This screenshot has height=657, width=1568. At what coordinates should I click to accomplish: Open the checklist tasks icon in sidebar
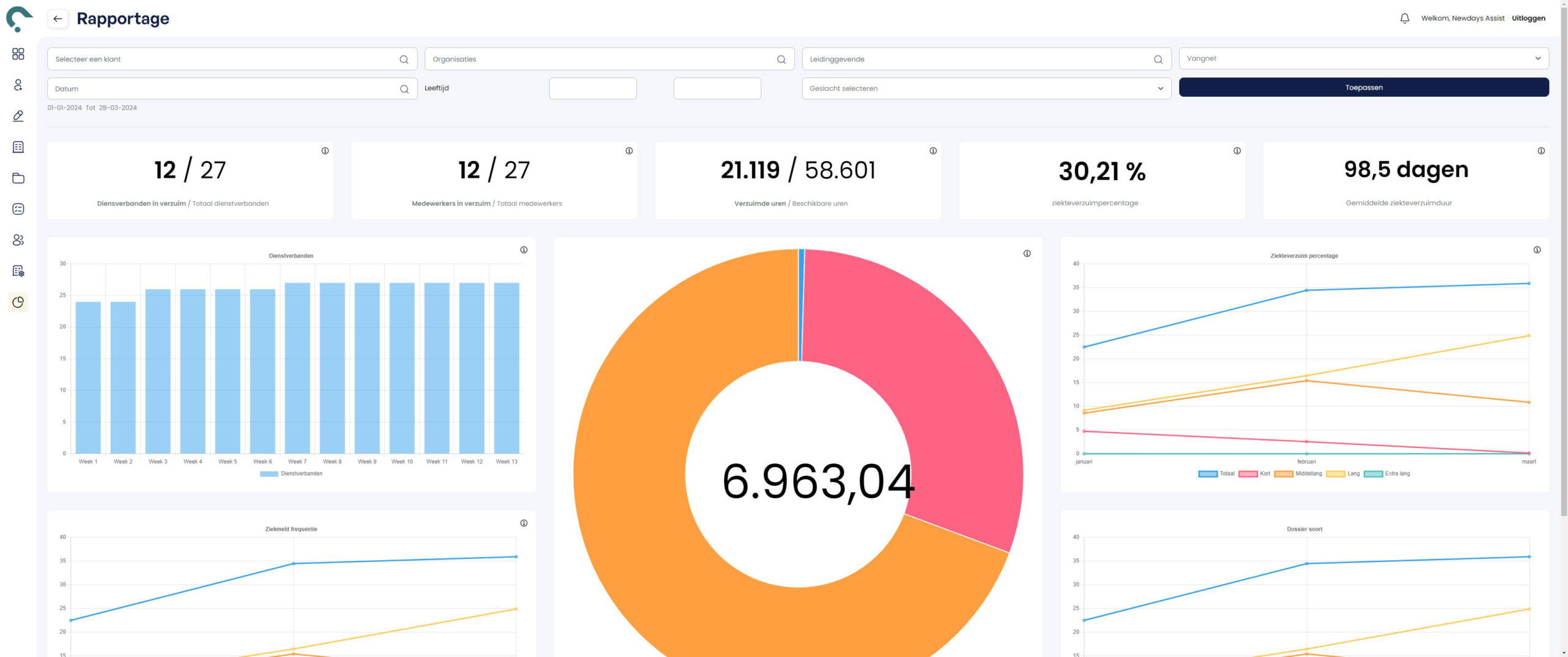tap(18, 209)
